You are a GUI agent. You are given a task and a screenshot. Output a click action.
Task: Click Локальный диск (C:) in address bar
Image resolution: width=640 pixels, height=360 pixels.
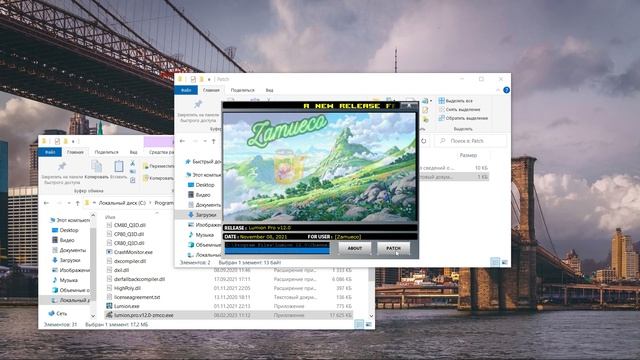122,203
